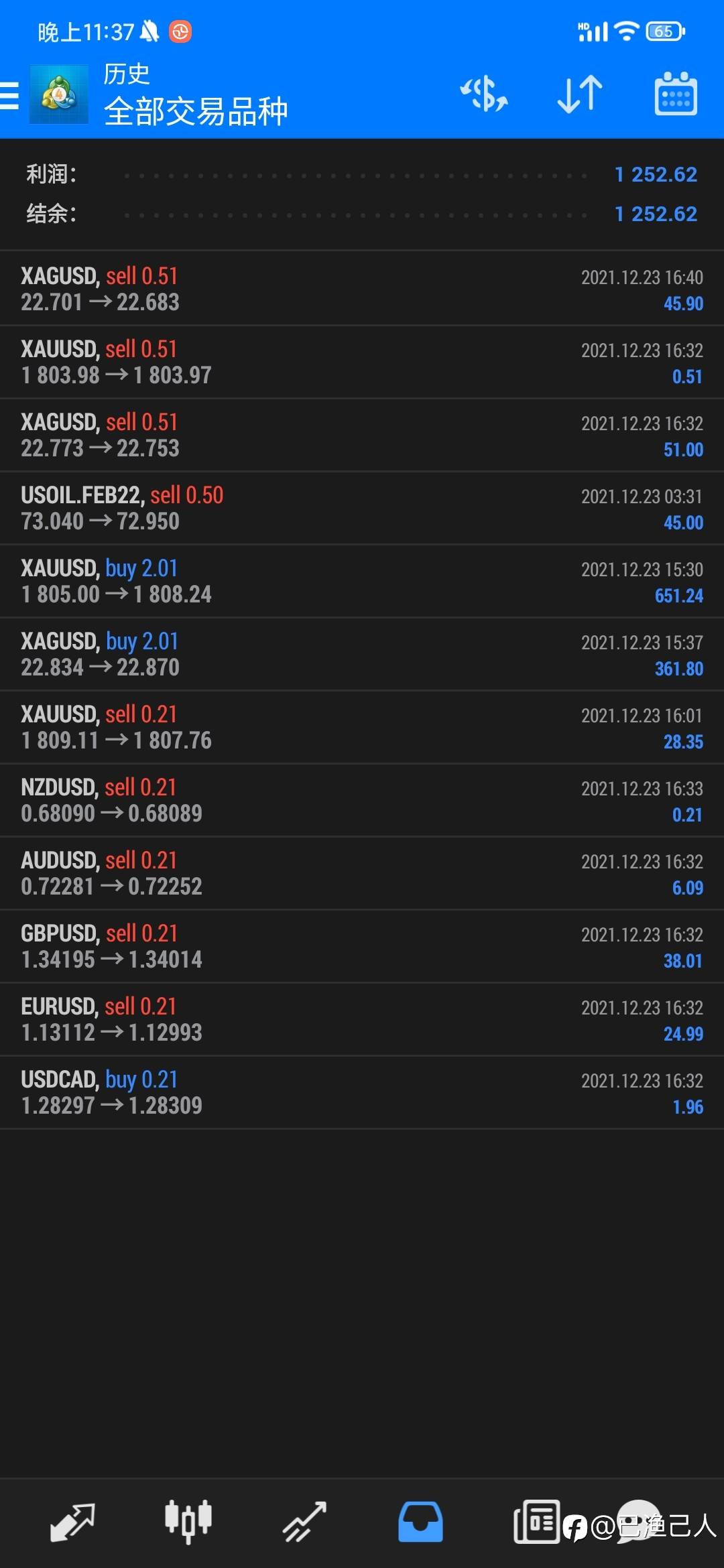Tap the 全部交易品种 title text
The height and width of the screenshot is (1568, 724).
click(x=196, y=111)
